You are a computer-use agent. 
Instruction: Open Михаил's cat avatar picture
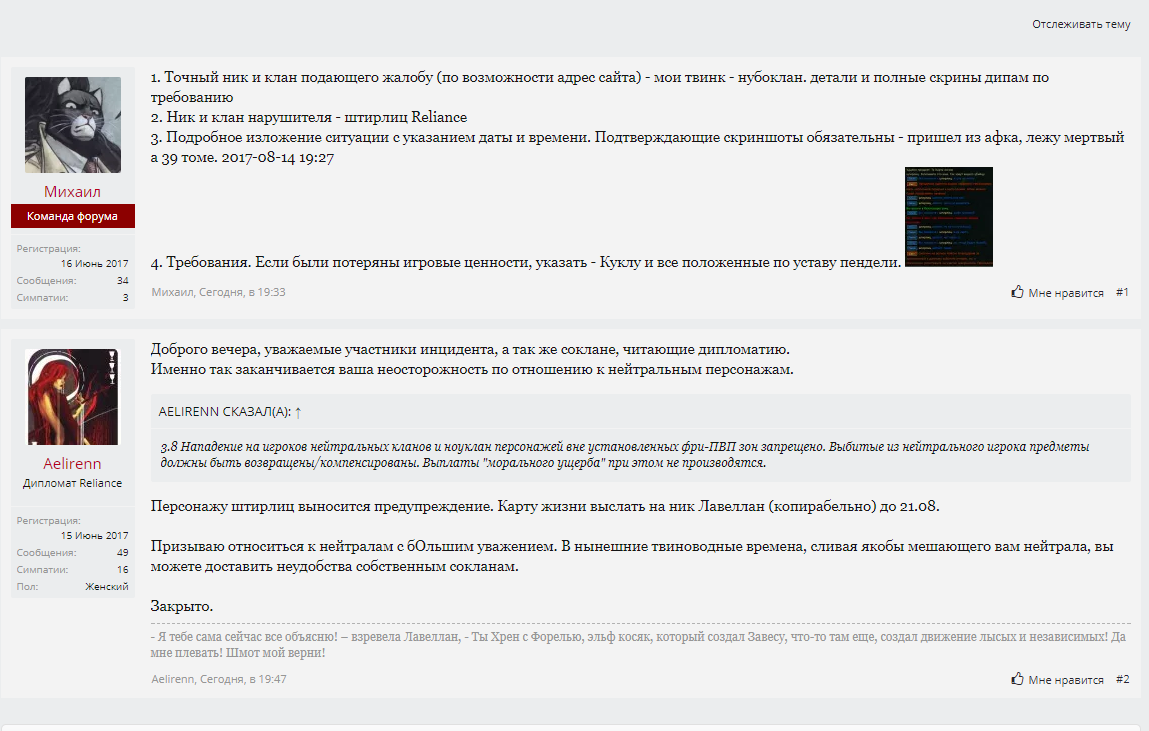coord(73,125)
